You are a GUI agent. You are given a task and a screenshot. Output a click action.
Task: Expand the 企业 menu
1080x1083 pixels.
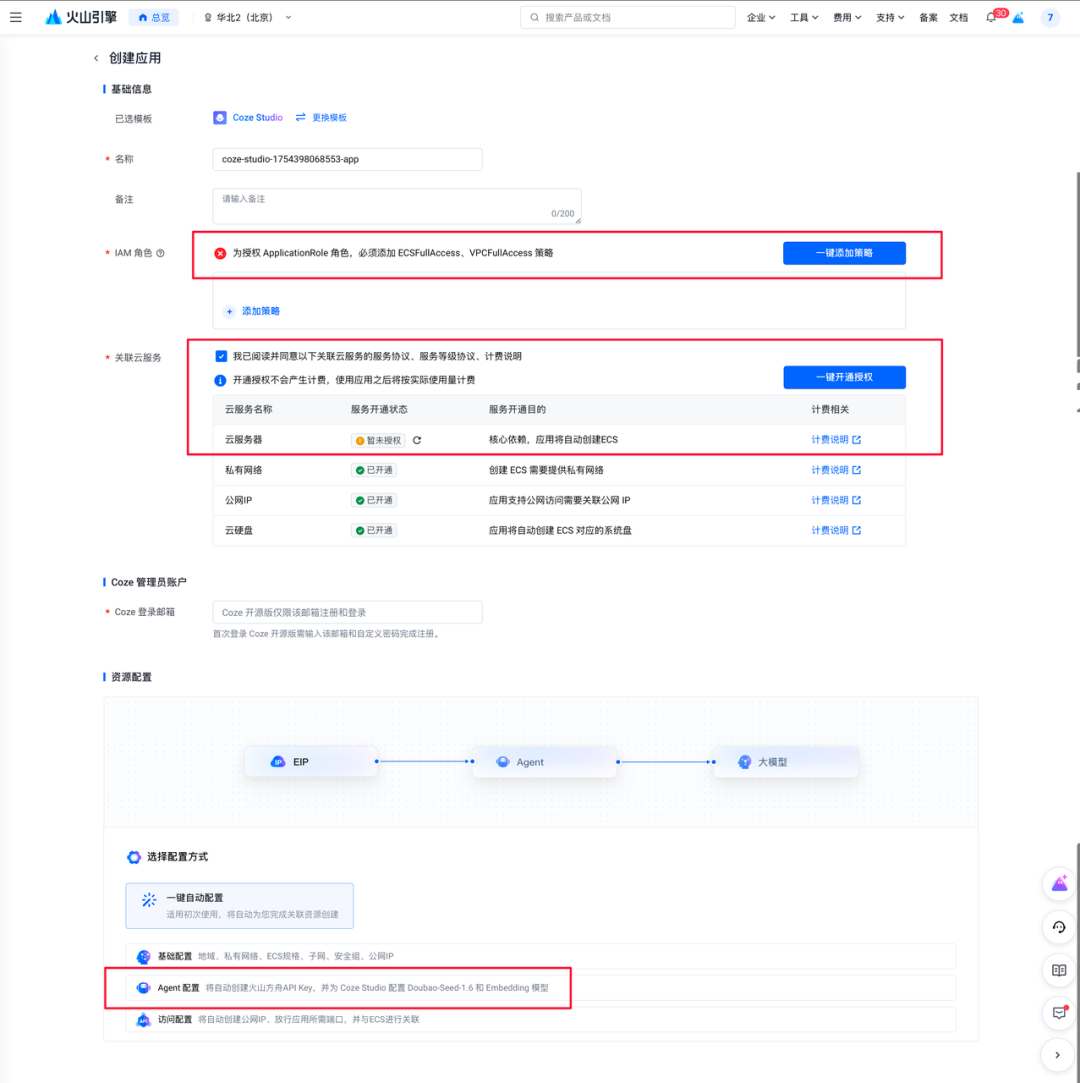coord(761,17)
